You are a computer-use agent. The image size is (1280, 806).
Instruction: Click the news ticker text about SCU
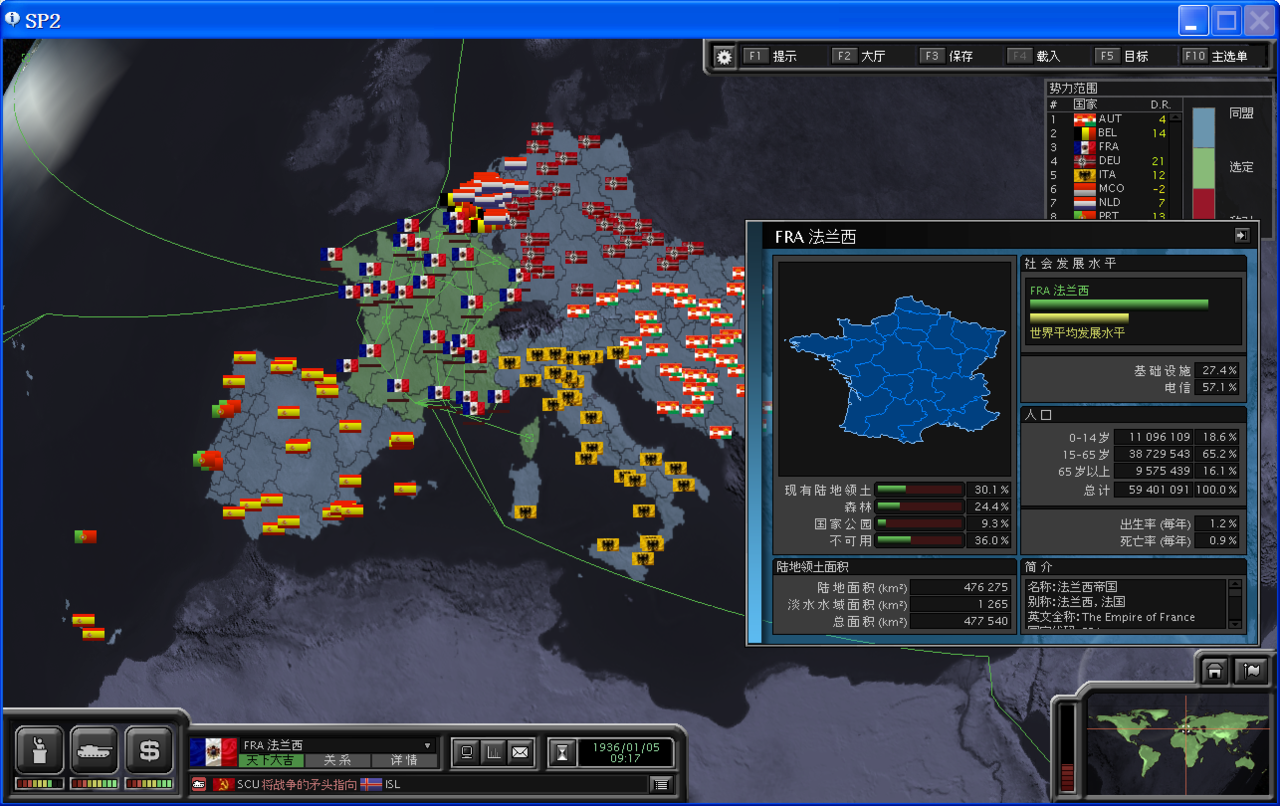[297, 784]
